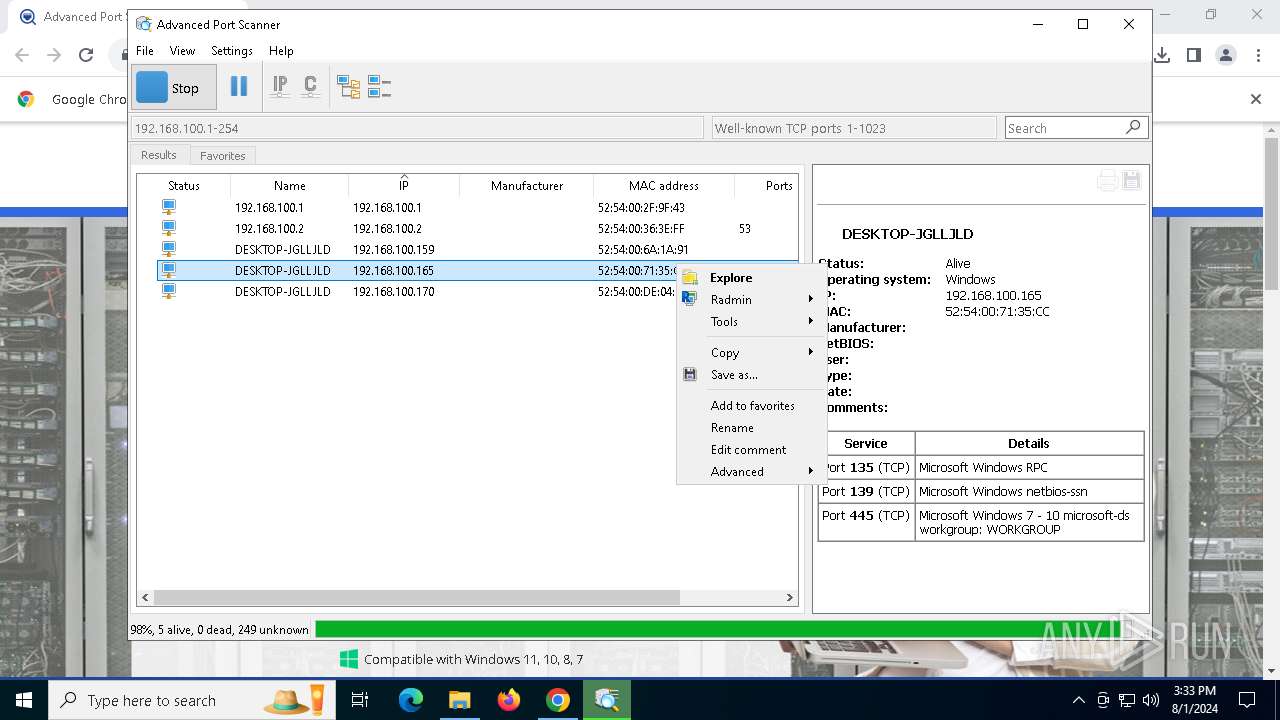Open the View menu
The image size is (1280, 720).
[182, 50]
